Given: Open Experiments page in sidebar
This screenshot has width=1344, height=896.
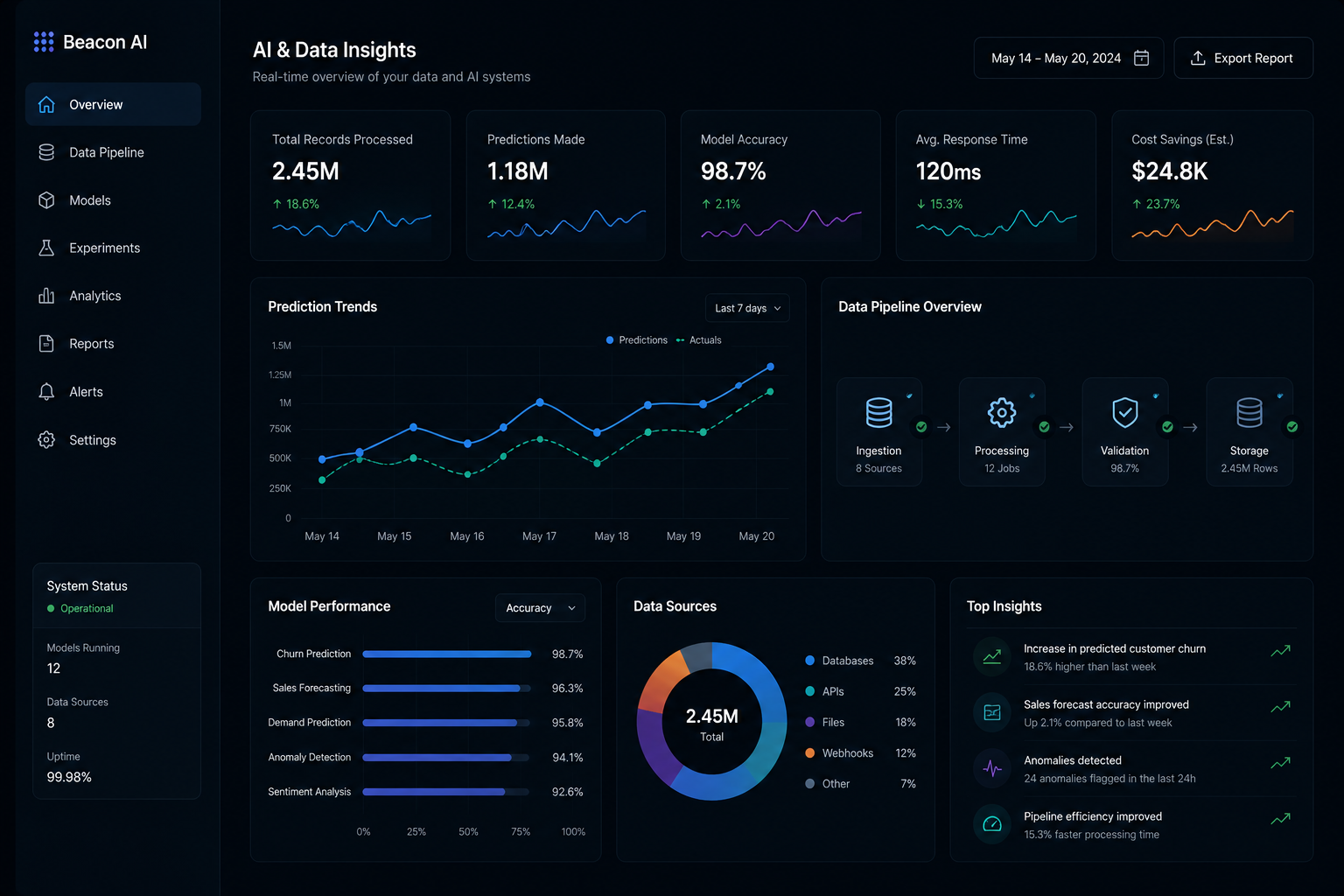Looking at the screenshot, I should click(x=113, y=248).
